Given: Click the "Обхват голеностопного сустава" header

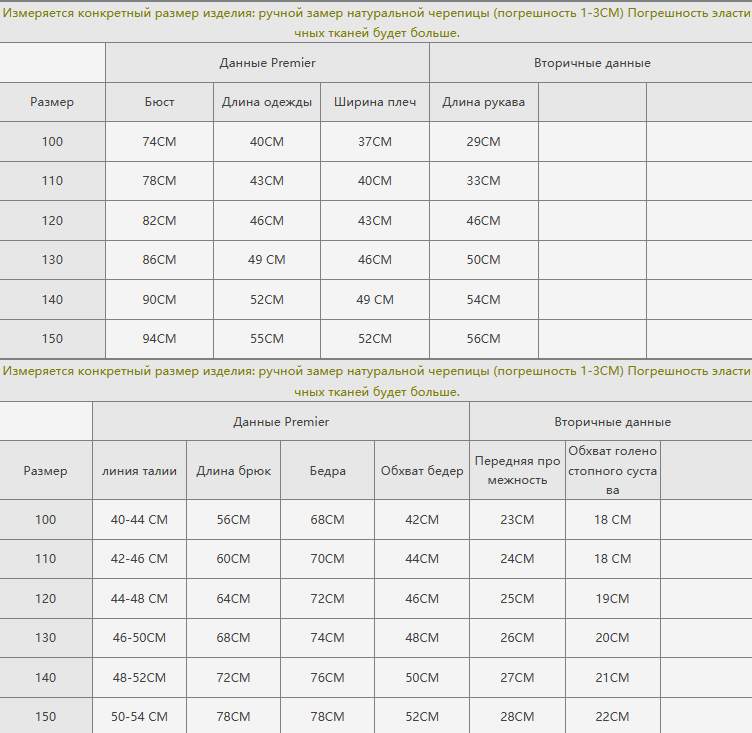Looking at the screenshot, I should (612, 471).
